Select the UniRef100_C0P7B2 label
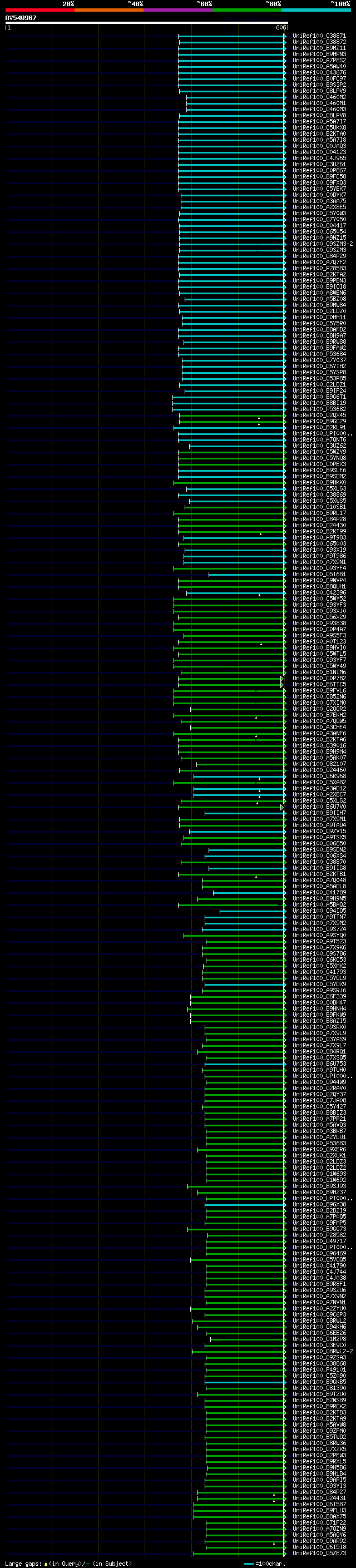The image size is (356, 1568). coord(319,678)
